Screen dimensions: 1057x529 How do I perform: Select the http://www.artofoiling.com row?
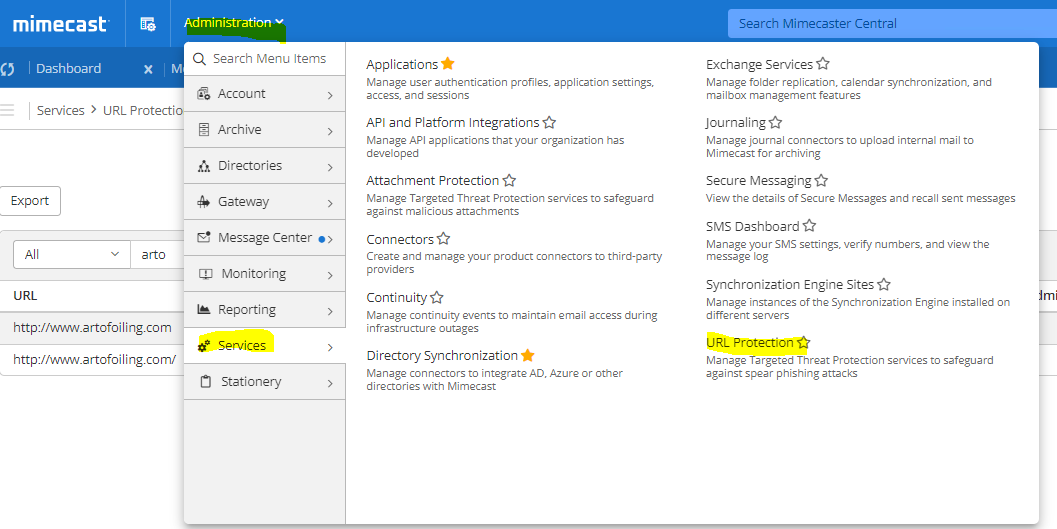tap(92, 328)
